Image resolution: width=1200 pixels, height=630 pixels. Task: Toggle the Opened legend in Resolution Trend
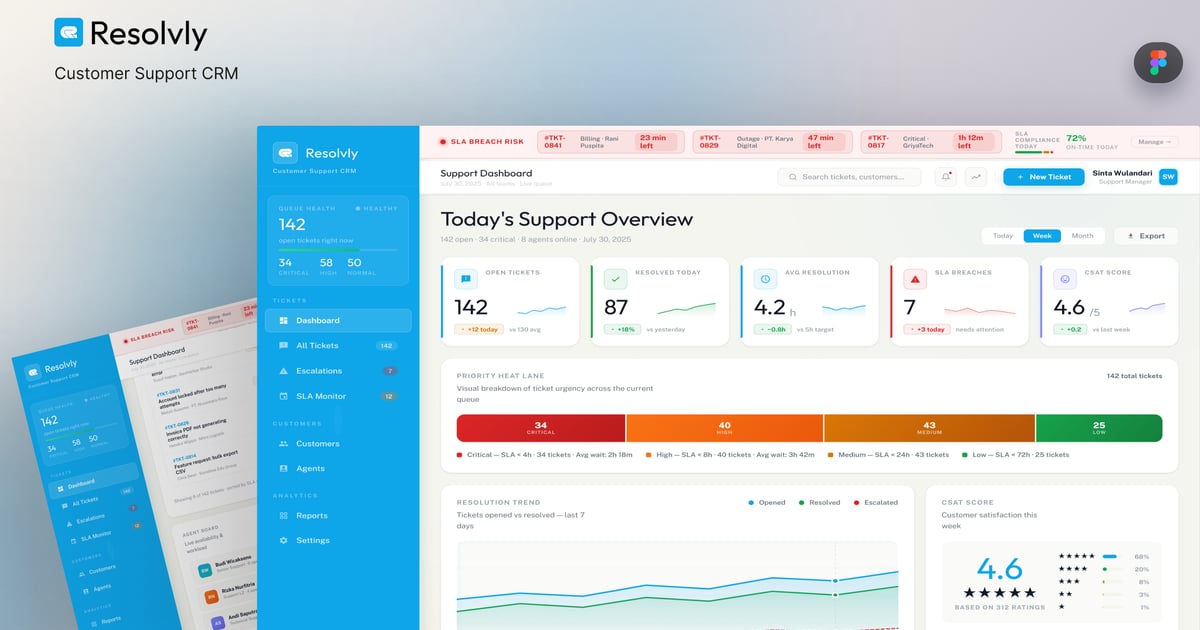tap(765, 502)
